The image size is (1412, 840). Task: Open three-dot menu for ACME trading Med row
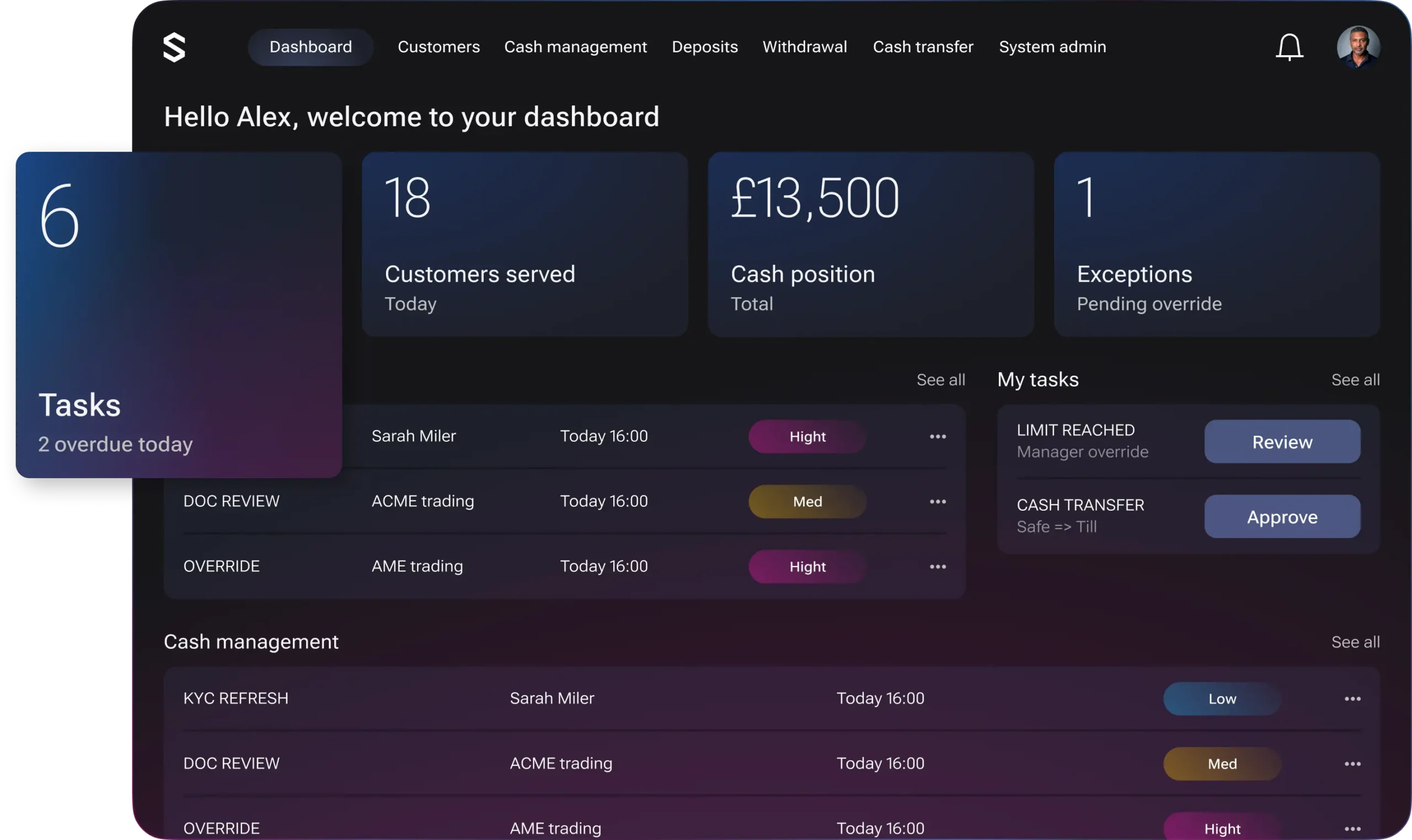pyautogui.click(x=937, y=501)
